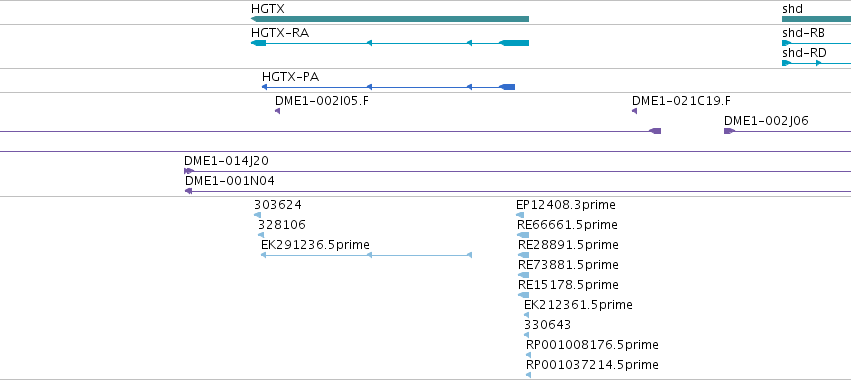
Task: Select the EP12408.3prime EST label
Action: [566, 205]
